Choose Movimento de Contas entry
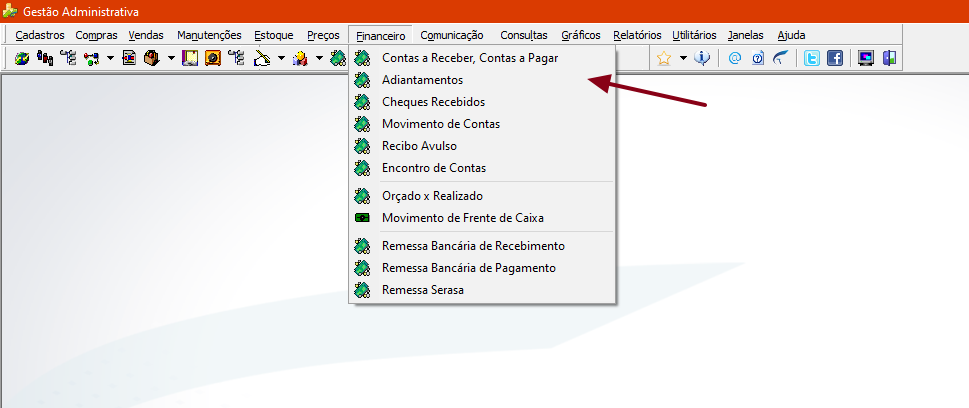 click(x=482, y=124)
